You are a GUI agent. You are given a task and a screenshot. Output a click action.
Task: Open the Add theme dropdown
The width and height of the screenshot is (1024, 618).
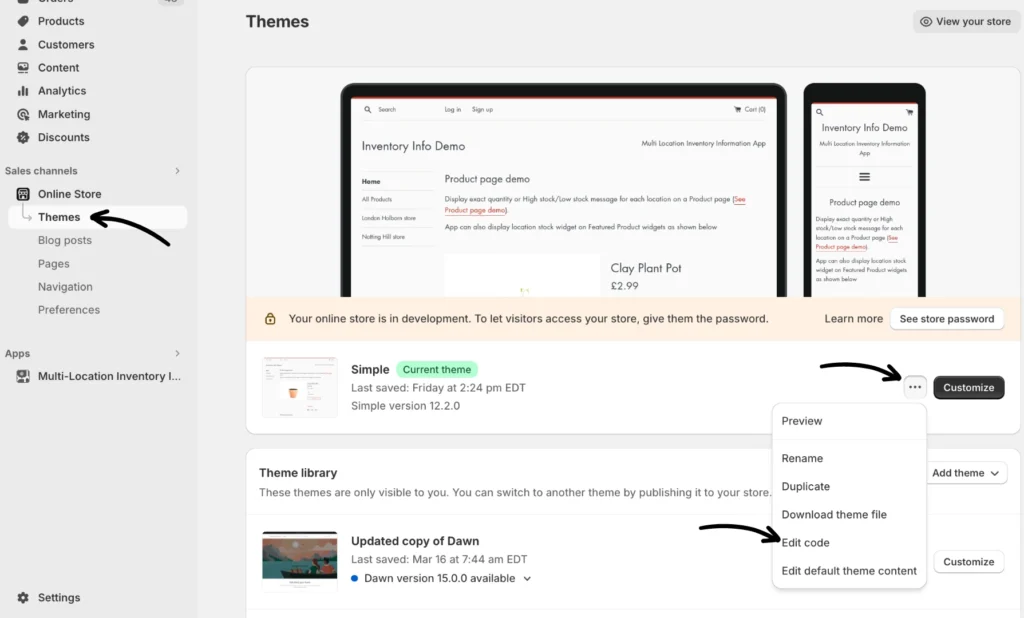click(967, 473)
